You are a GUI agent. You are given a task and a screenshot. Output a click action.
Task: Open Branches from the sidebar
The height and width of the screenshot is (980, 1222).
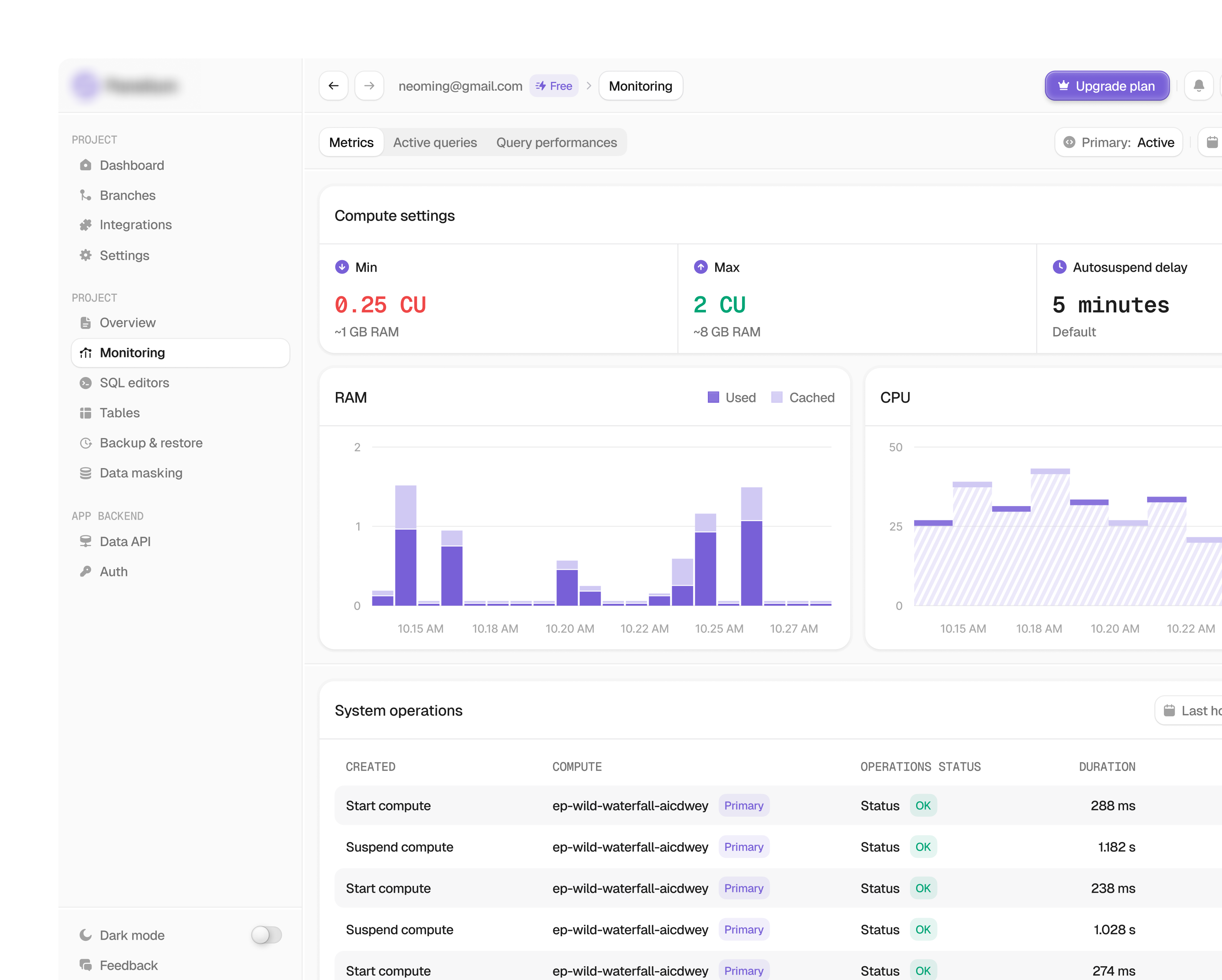tap(128, 195)
